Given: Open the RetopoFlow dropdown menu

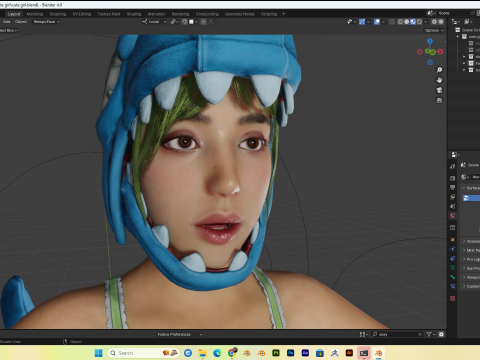Looking at the screenshot, I should pyautogui.click(x=47, y=22).
